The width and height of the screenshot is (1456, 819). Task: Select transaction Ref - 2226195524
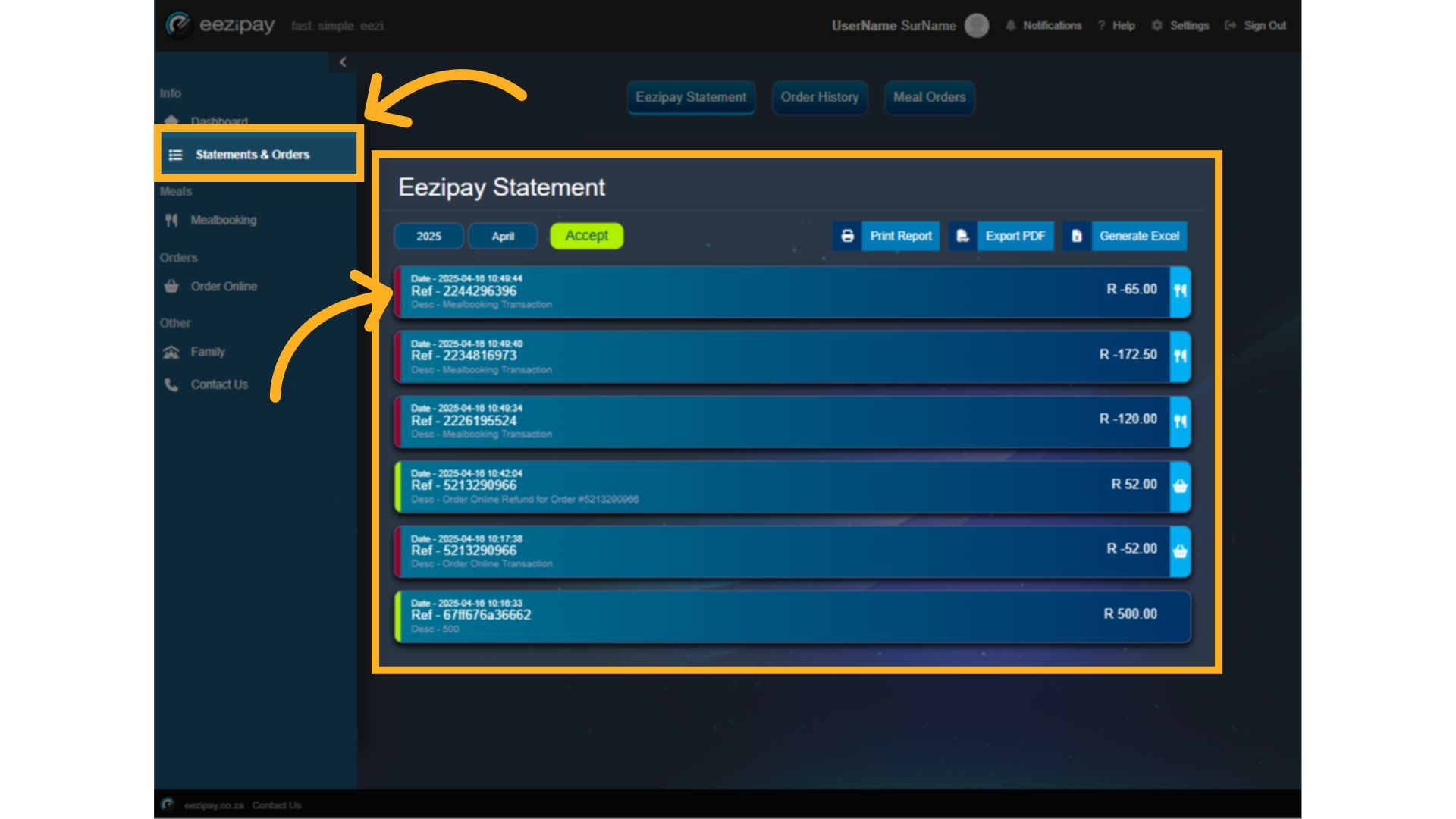coord(792,422)
